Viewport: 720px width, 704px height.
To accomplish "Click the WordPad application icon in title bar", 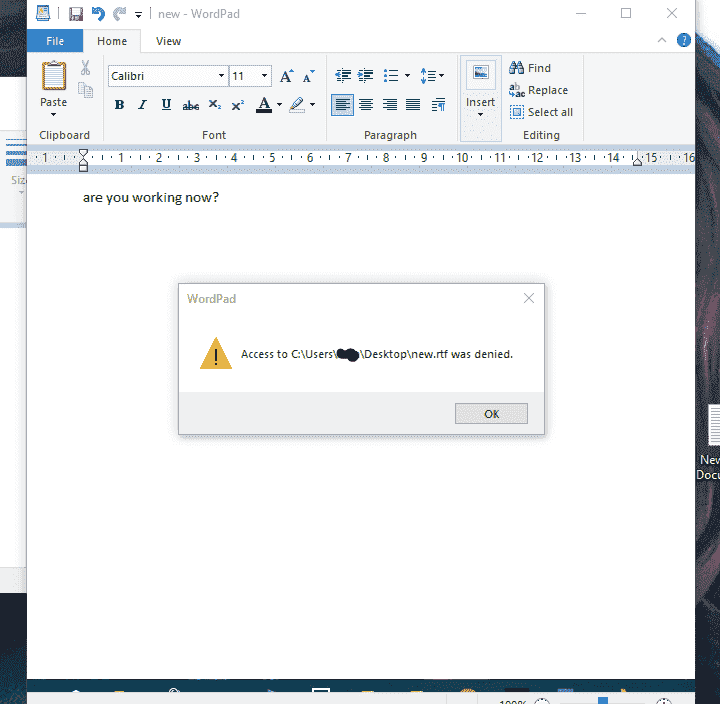I will click(43, 13).
